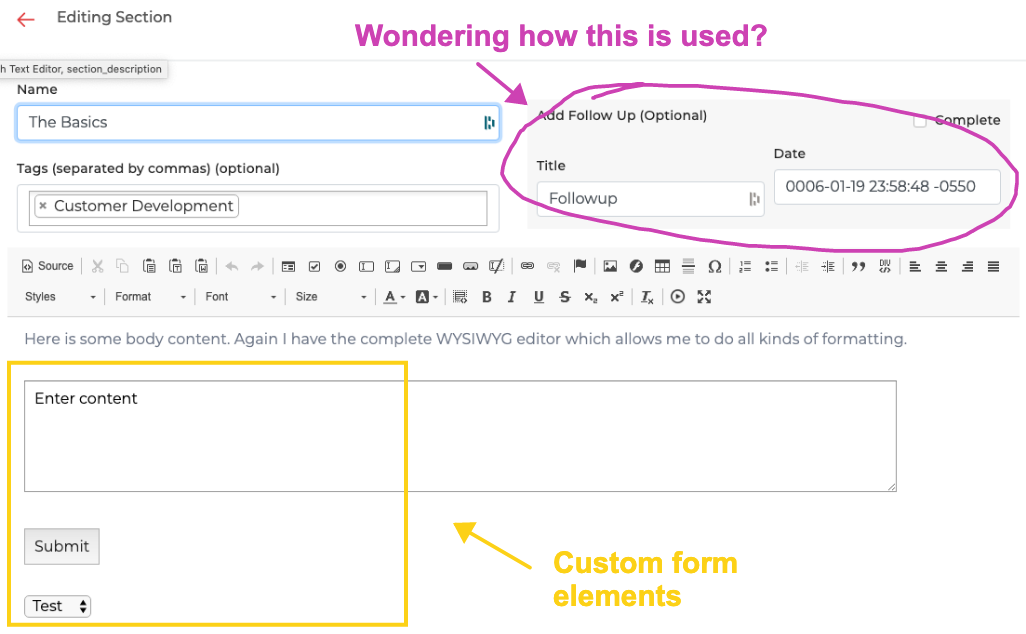Image resolution: width=1026 pixels, height=634 pixels.
Task: Click Paste from Word icon
Action: 202,266
